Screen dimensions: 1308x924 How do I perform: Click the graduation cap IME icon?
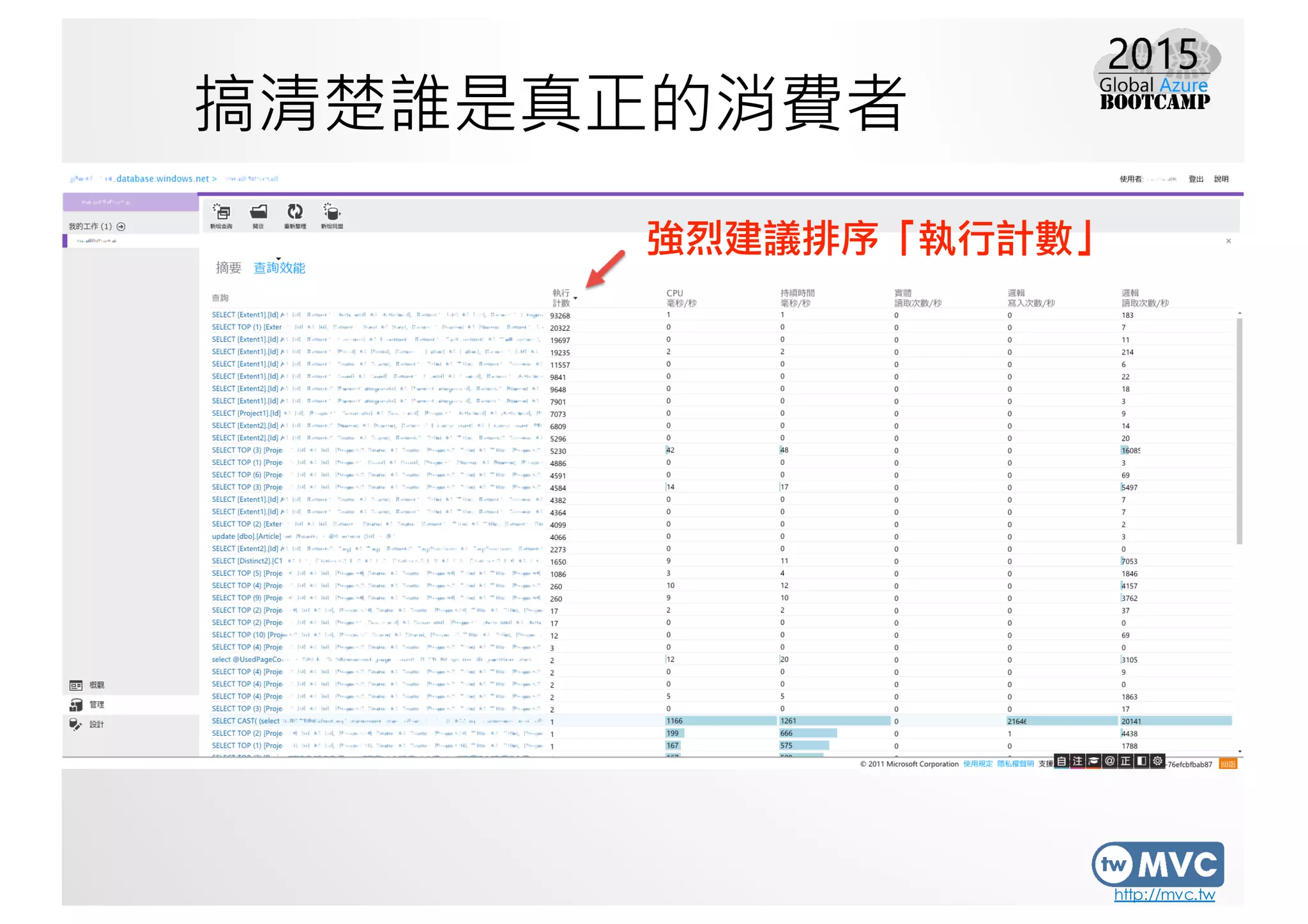click(1093, 761)
